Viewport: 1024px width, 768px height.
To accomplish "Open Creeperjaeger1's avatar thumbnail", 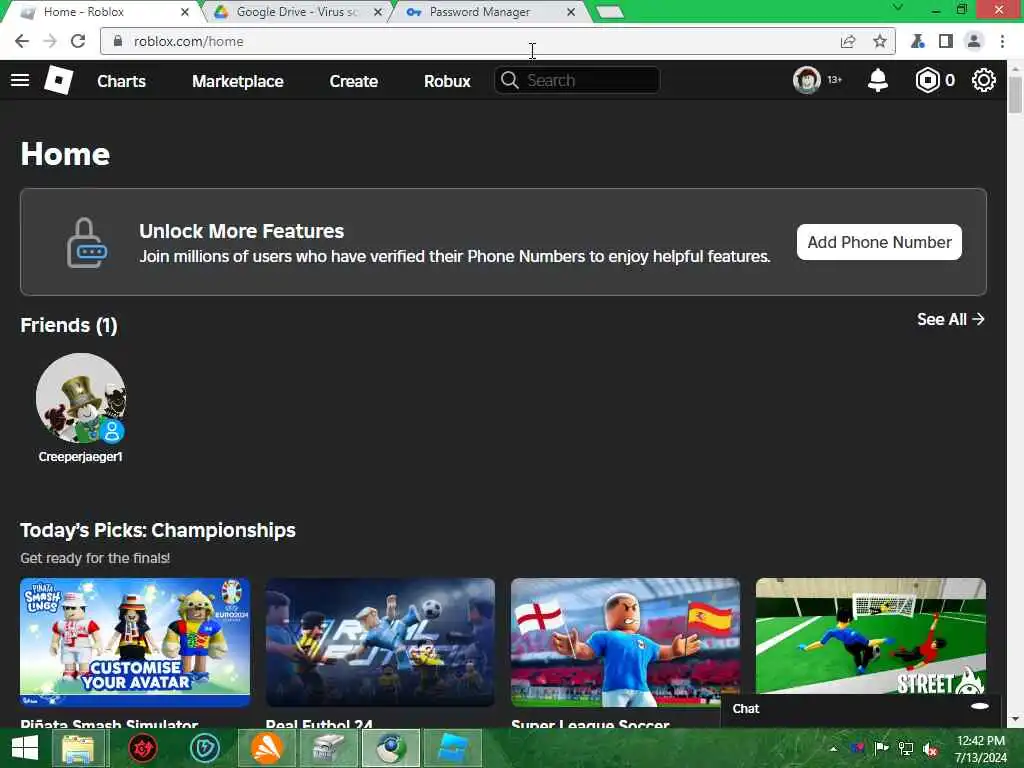I will click(81, 398).
